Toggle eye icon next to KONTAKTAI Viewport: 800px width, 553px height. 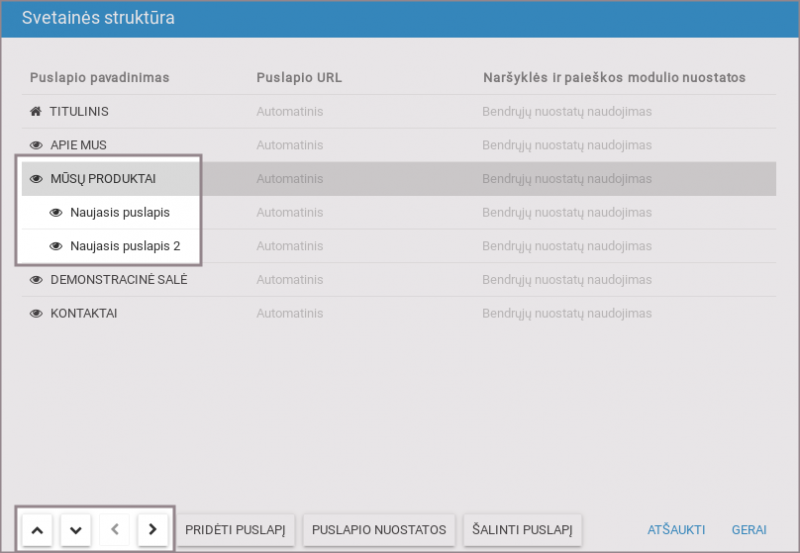(x=36, y=314)
